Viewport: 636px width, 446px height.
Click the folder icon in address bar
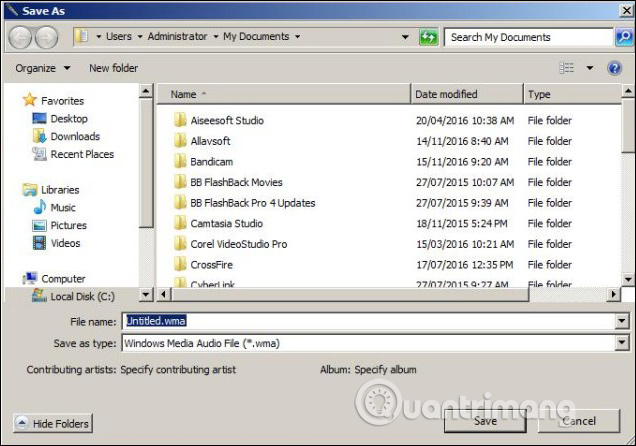pyautogui.click(x=82, y=36)
